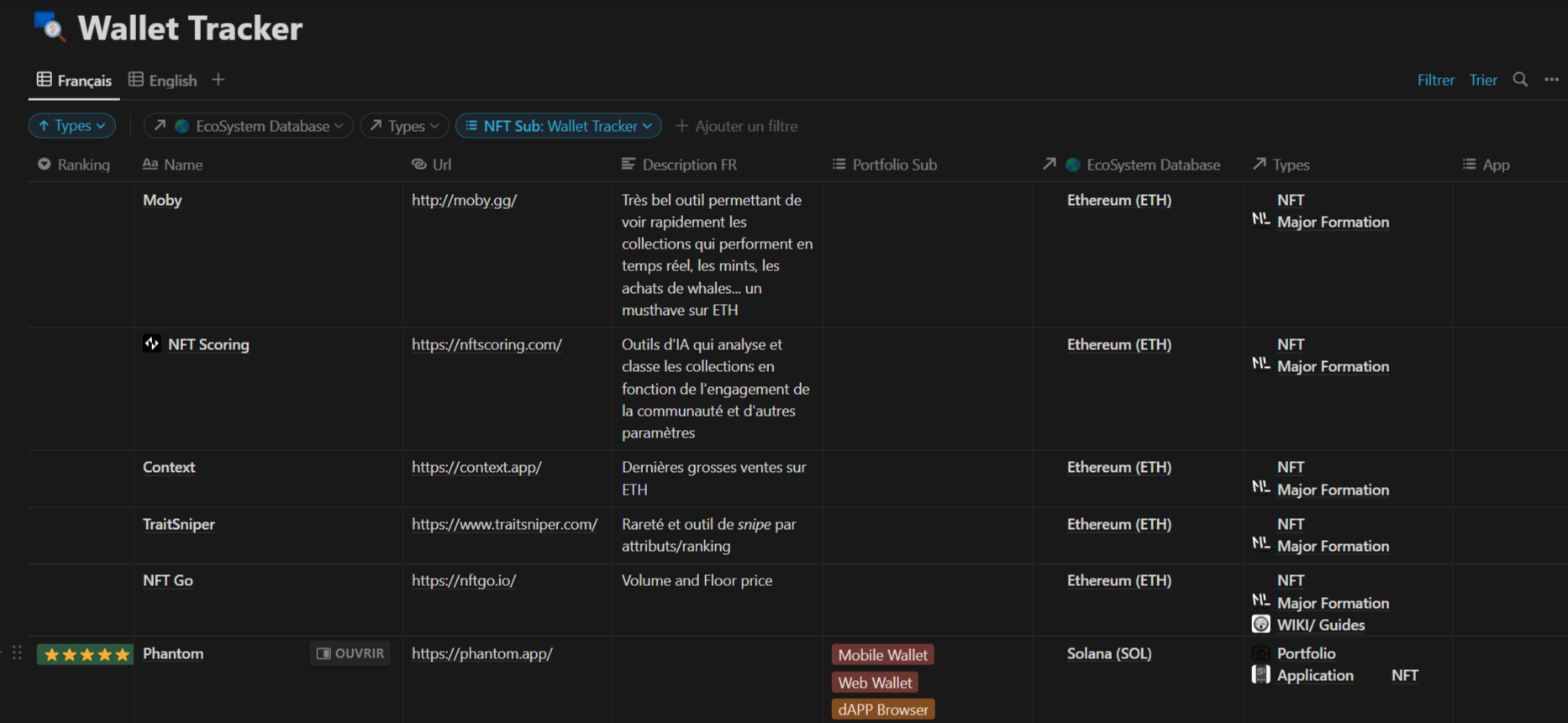Viewport: 1568px width, 723px height.
Task: Click the WIKI/ Guides icon in NFT Go row
Action: coord(1260,624)
